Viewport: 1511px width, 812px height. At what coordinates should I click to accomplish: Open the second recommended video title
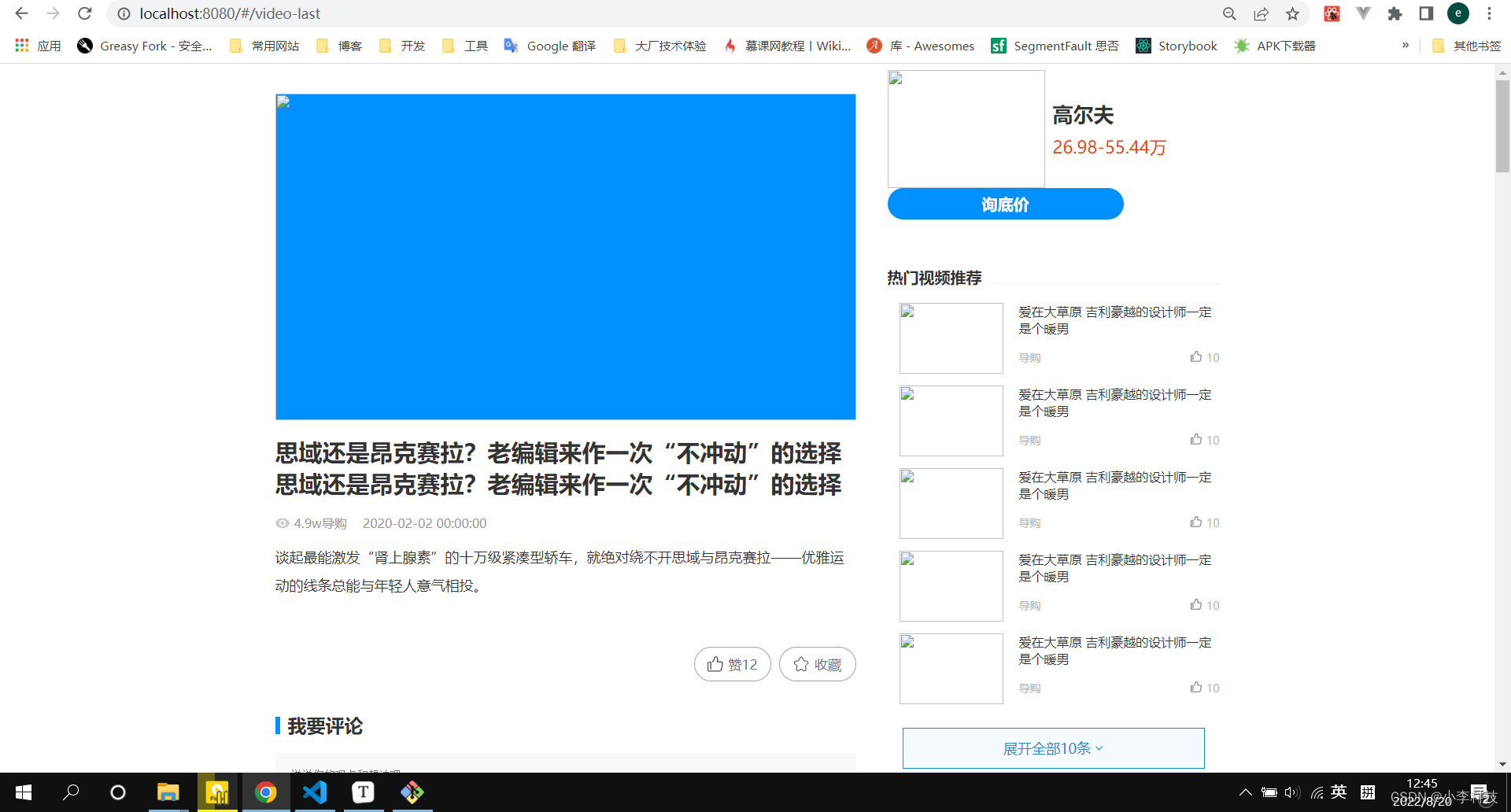click(x=1115, y=403)
